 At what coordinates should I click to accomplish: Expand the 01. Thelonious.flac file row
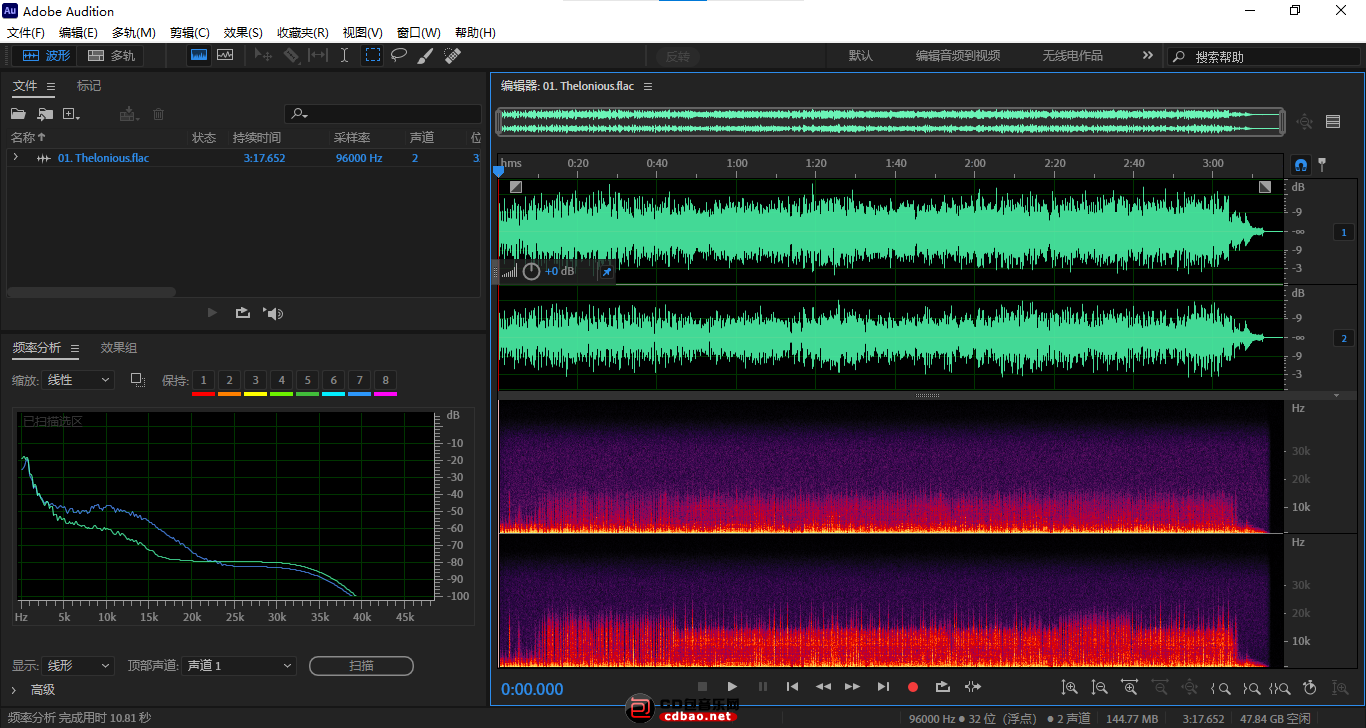(x=16, y=158)
